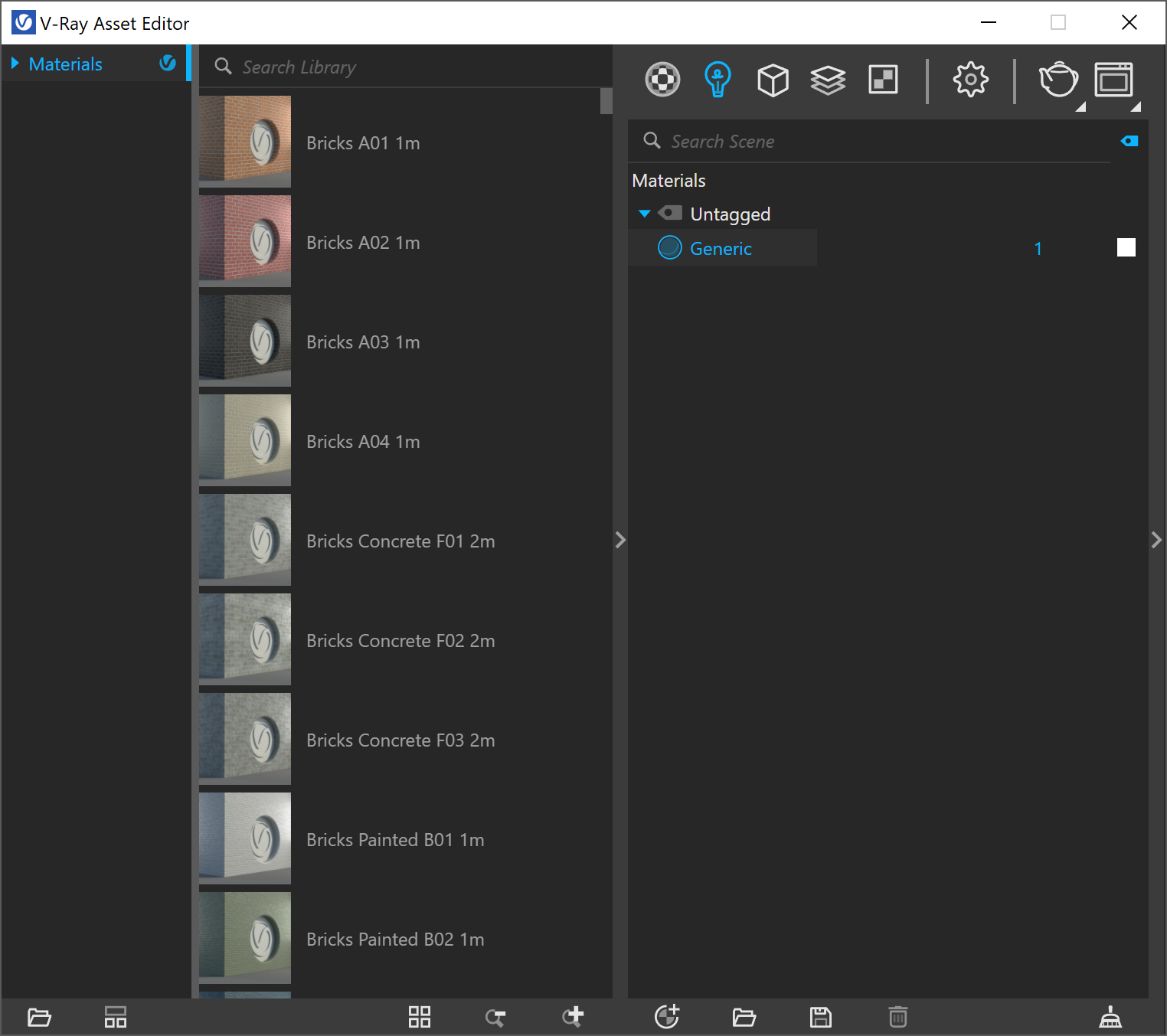
Task: Purge unused assets broom icon
Action: tap(1110, 1017)
